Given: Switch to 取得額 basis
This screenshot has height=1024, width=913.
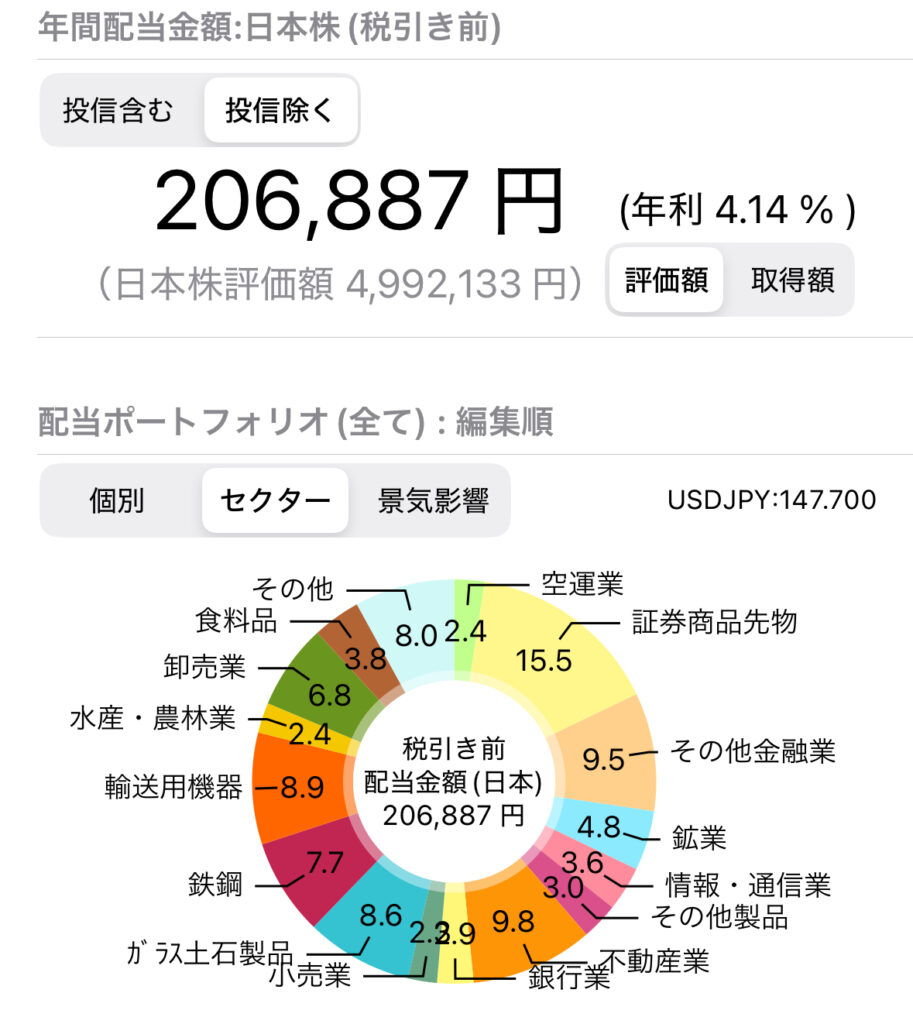Looking at the screenshot, I should click(x=792, y=280).
